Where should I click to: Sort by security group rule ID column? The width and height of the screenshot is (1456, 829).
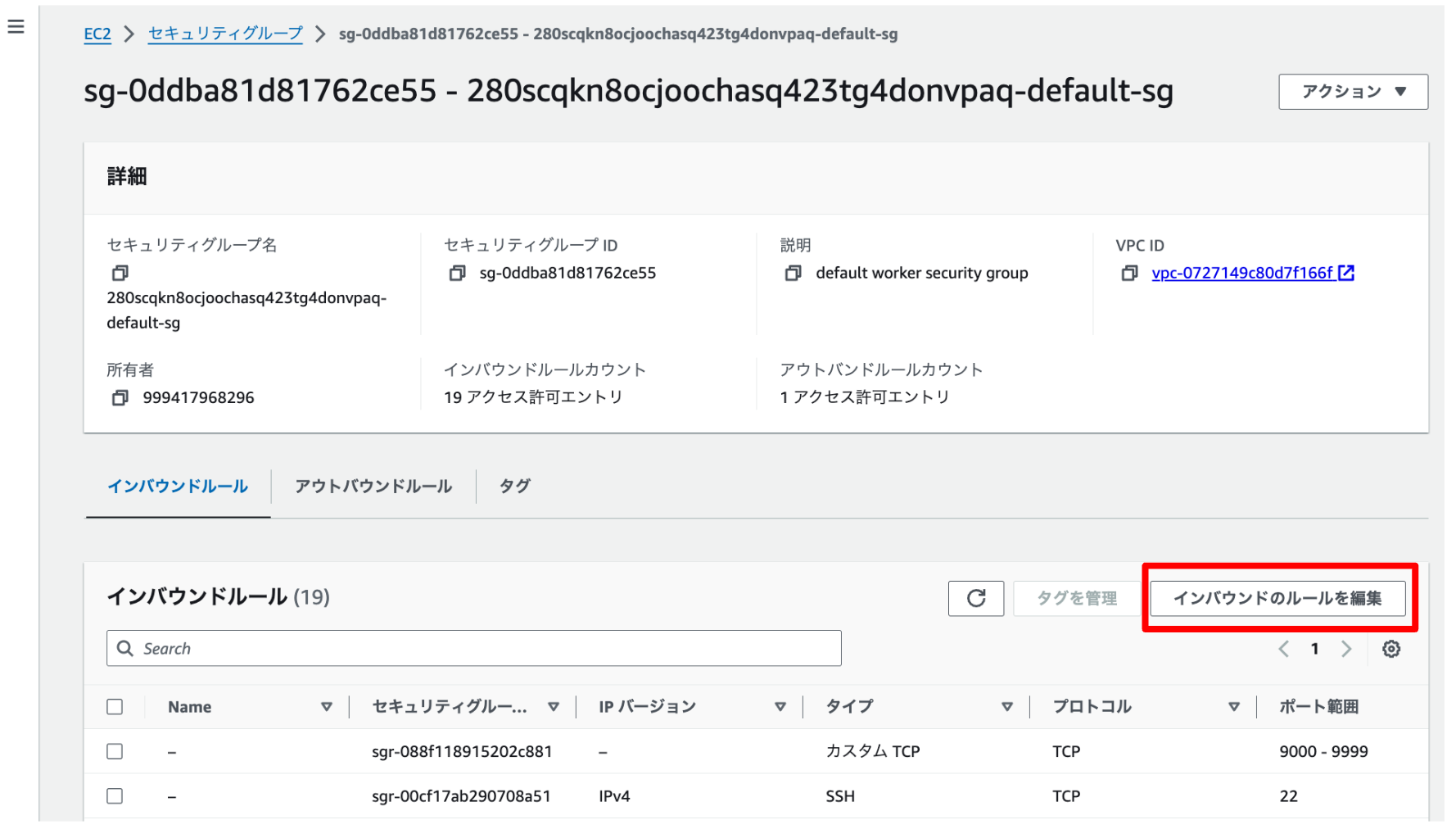554,707
